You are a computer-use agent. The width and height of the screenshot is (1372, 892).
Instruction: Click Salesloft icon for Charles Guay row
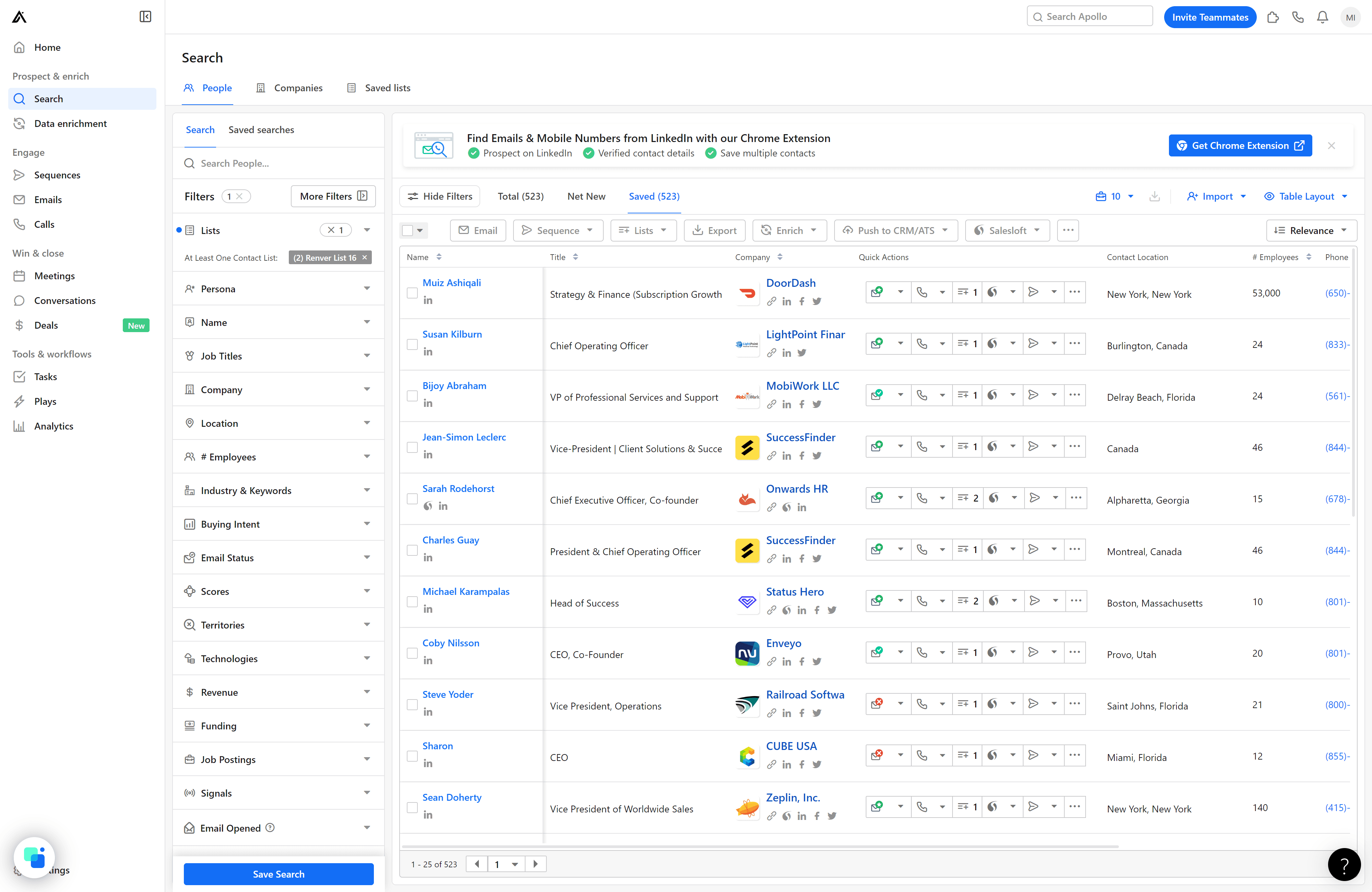point(992,550)
